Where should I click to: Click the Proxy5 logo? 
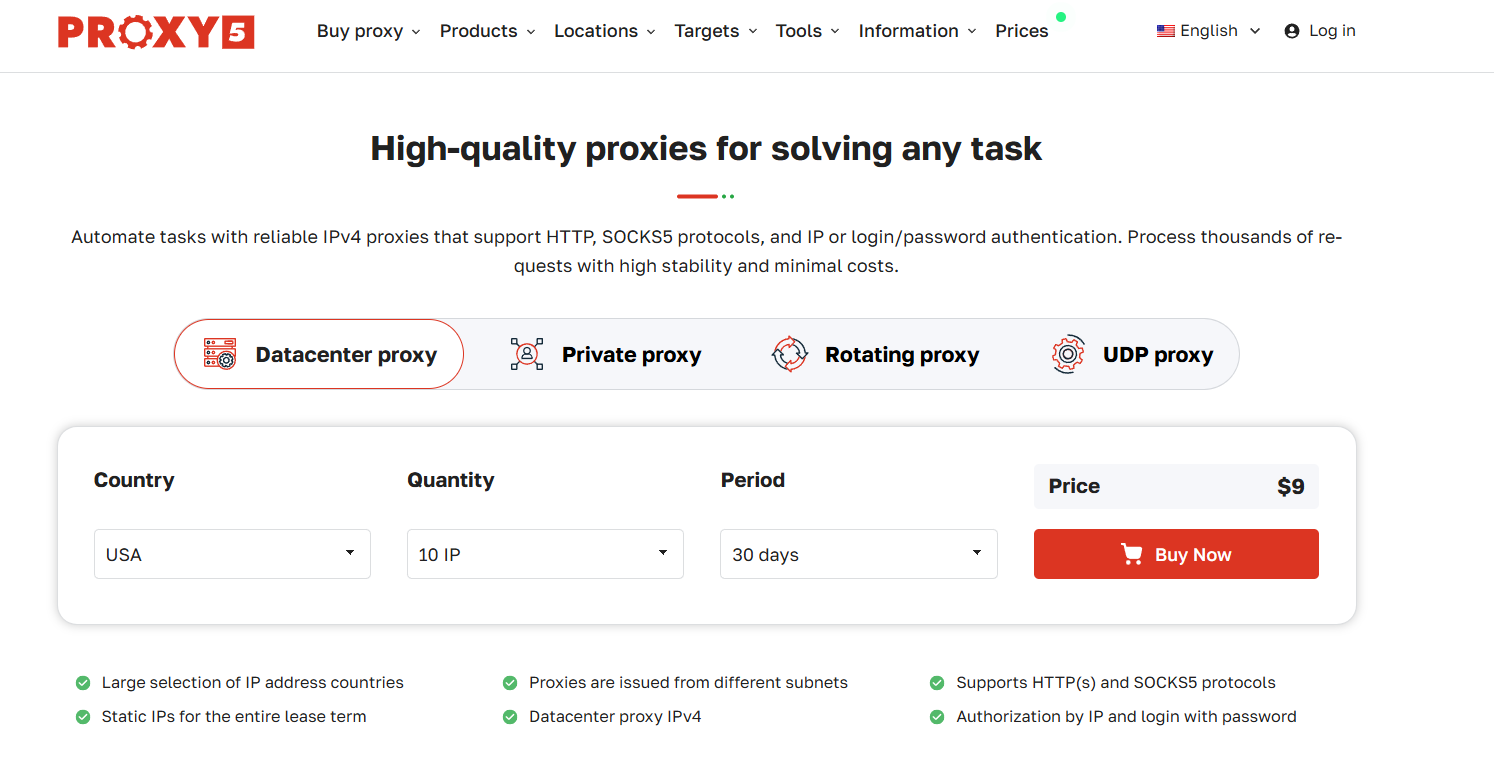[156, 32]
